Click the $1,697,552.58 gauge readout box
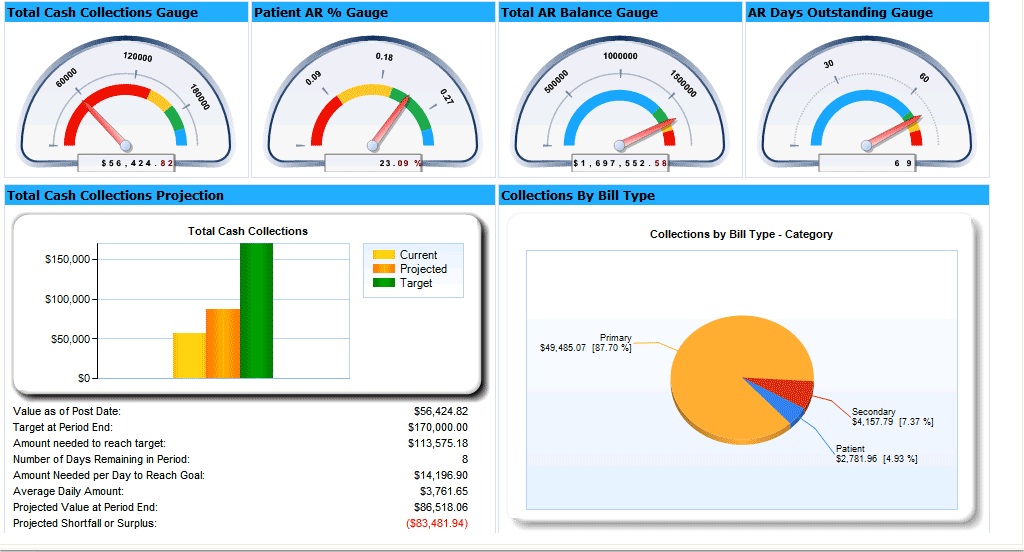 click(620, 163)
